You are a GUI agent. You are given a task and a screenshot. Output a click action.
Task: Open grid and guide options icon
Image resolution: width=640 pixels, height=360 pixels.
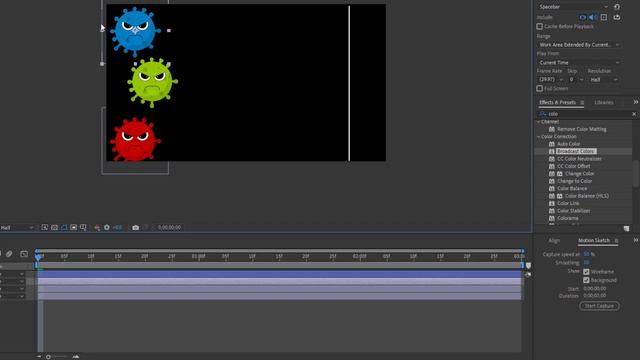[x=83, y=227]
